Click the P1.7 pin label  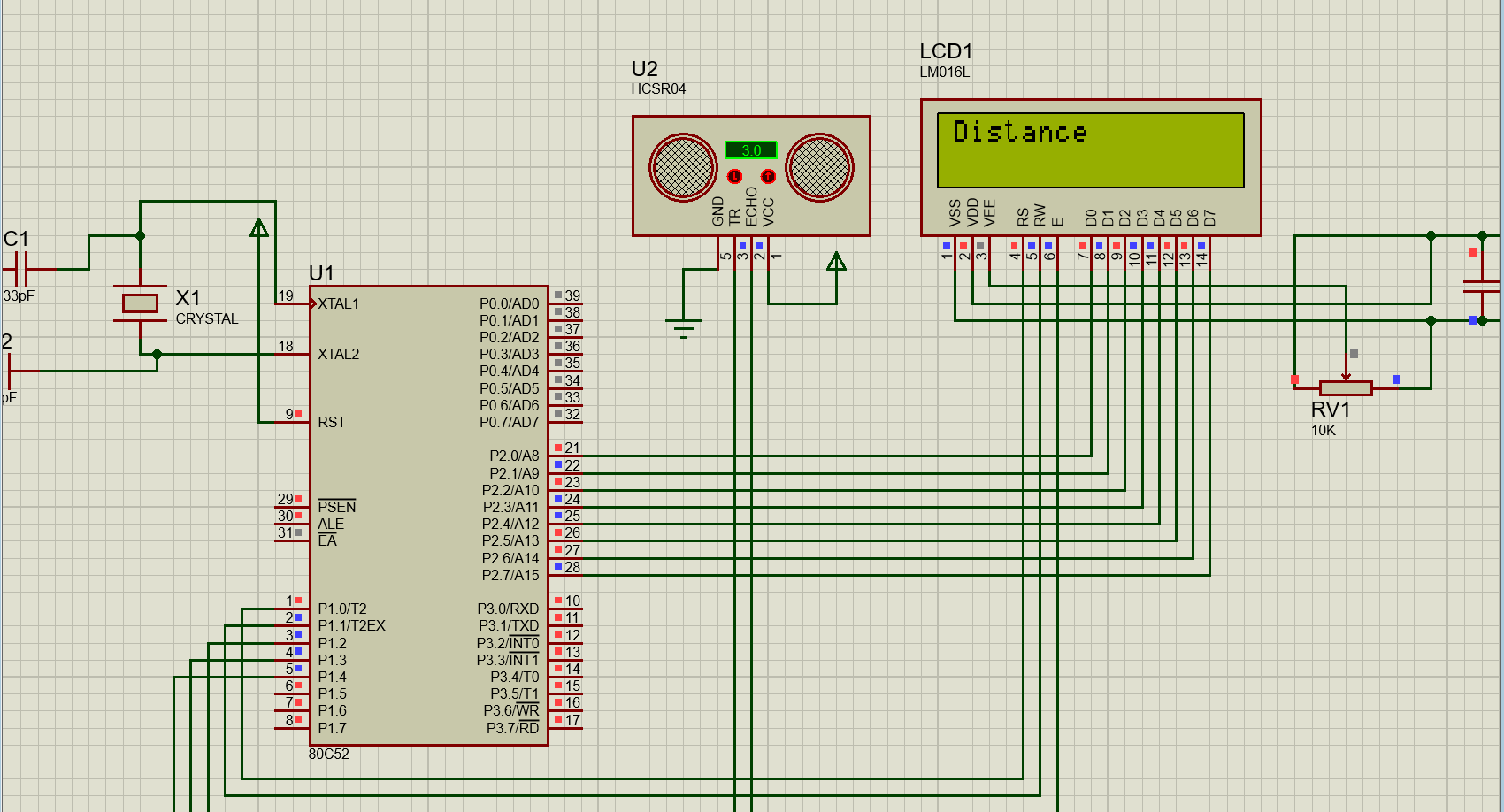332,729
